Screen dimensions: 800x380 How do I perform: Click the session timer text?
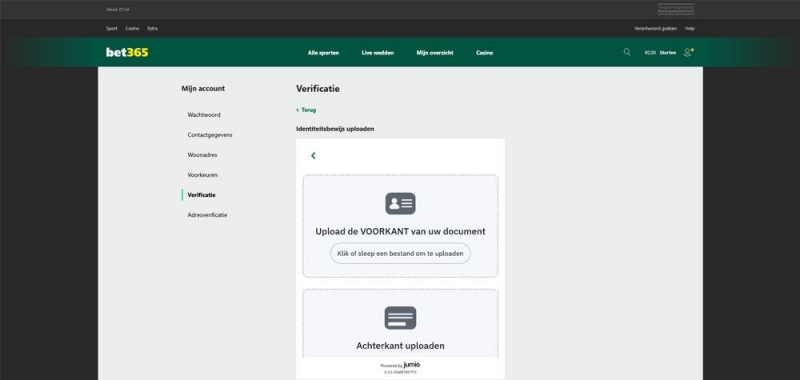pos(117,9)
